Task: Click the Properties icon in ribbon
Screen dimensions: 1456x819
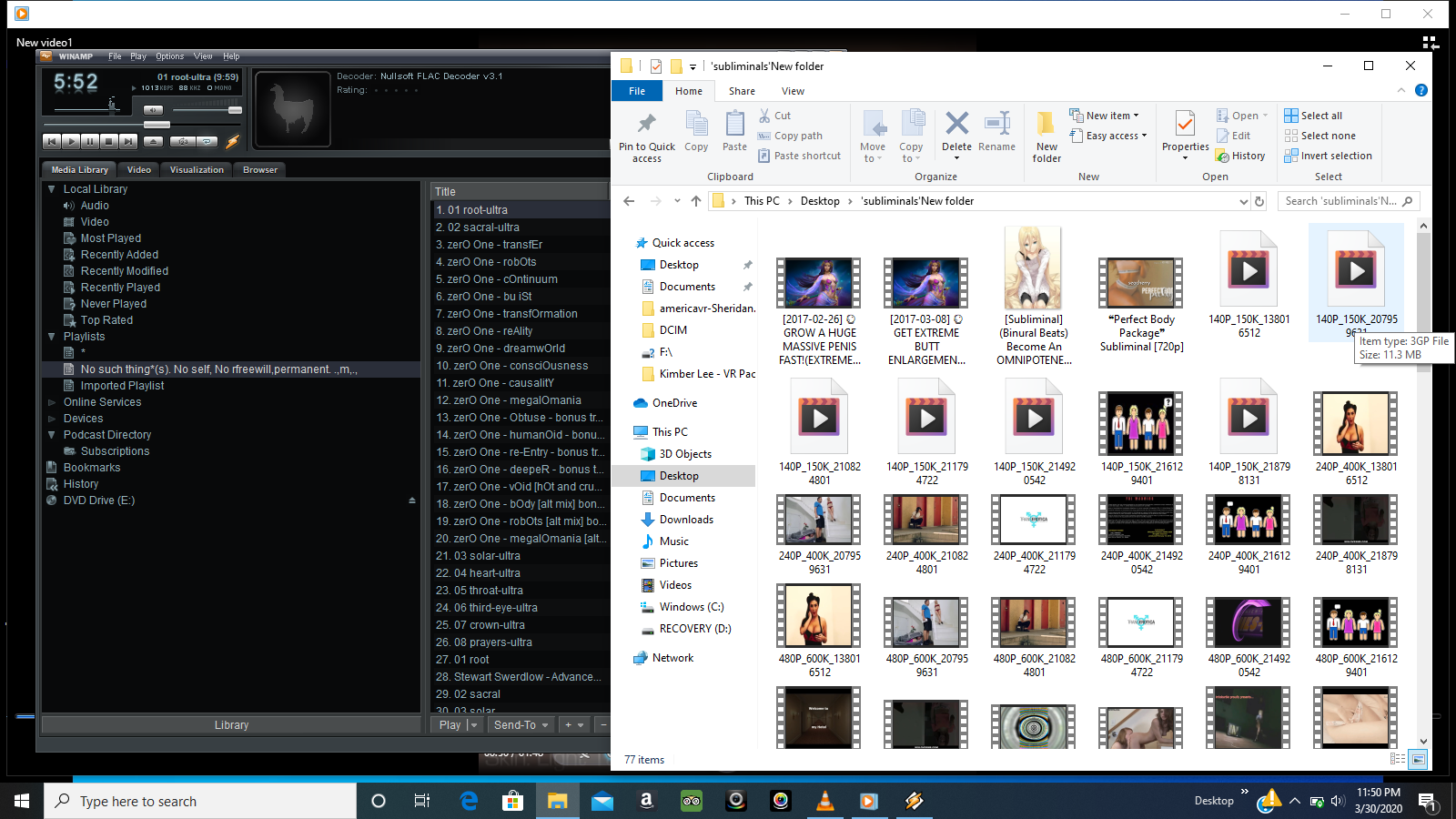Action: click(x=1185, y=123)
